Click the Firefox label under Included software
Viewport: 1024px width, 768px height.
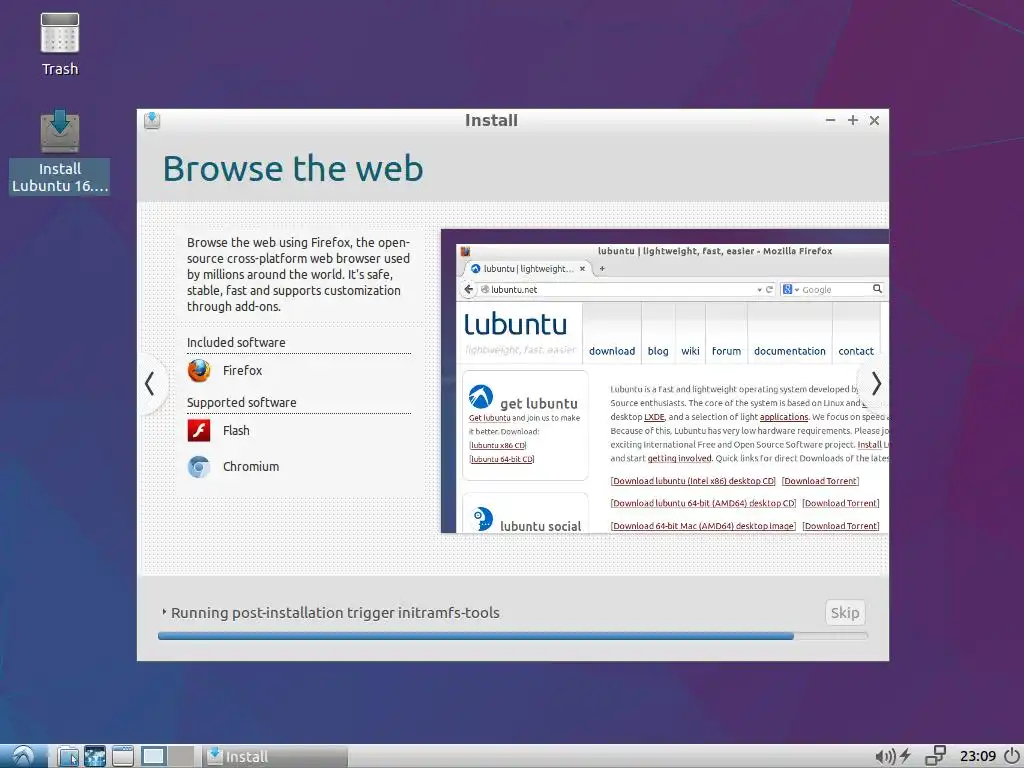tap(242, 370)
